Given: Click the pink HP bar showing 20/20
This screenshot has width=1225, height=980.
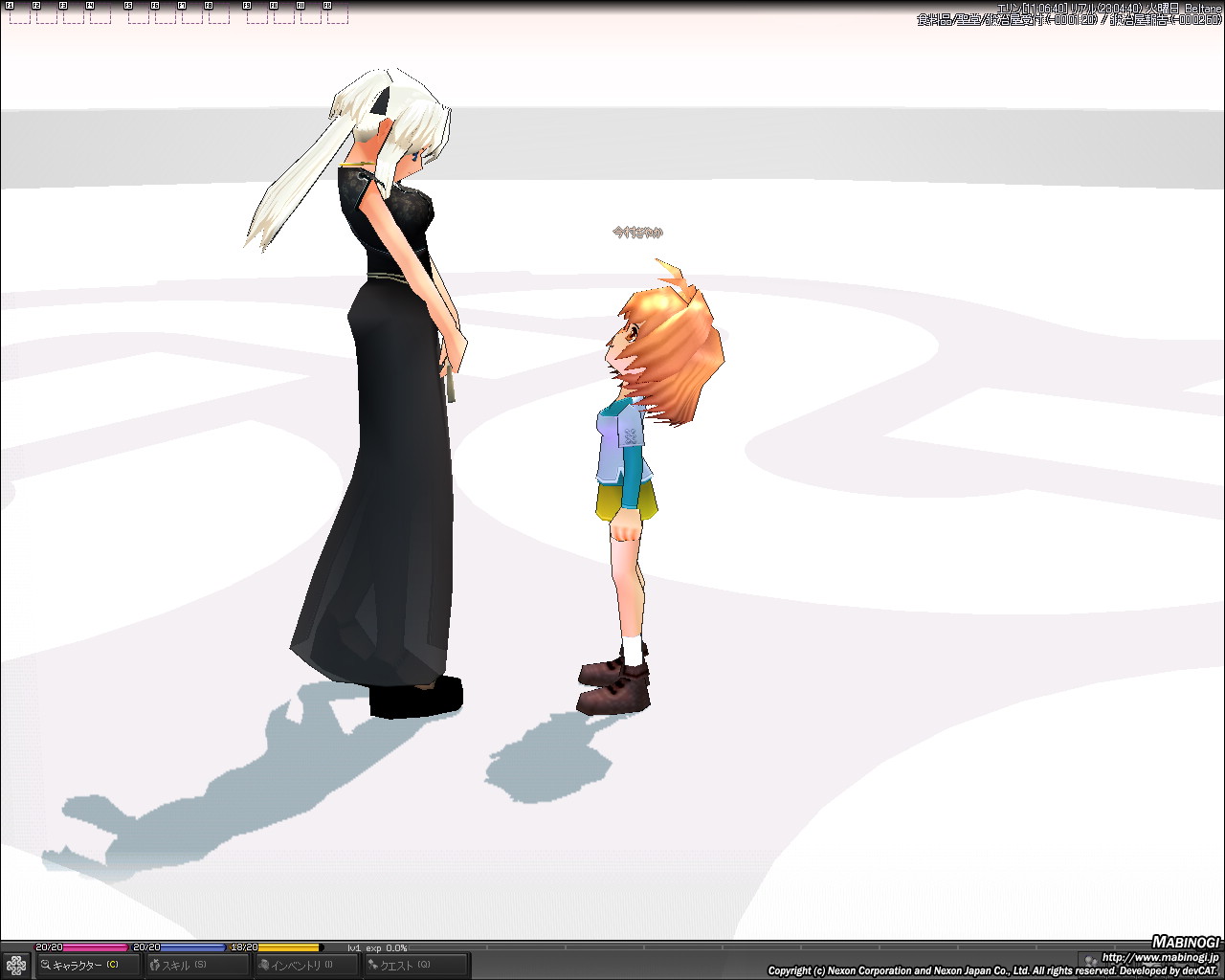Looking at the screenshot, I should coord(81,947).
